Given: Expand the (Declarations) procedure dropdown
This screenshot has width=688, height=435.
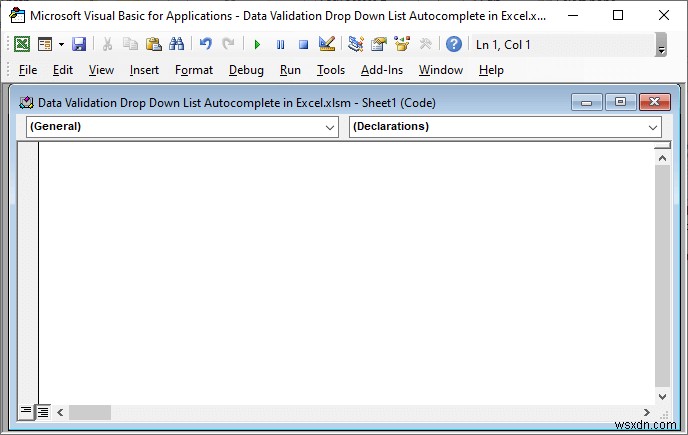Looking at the screenshot, I should [652, 127].
